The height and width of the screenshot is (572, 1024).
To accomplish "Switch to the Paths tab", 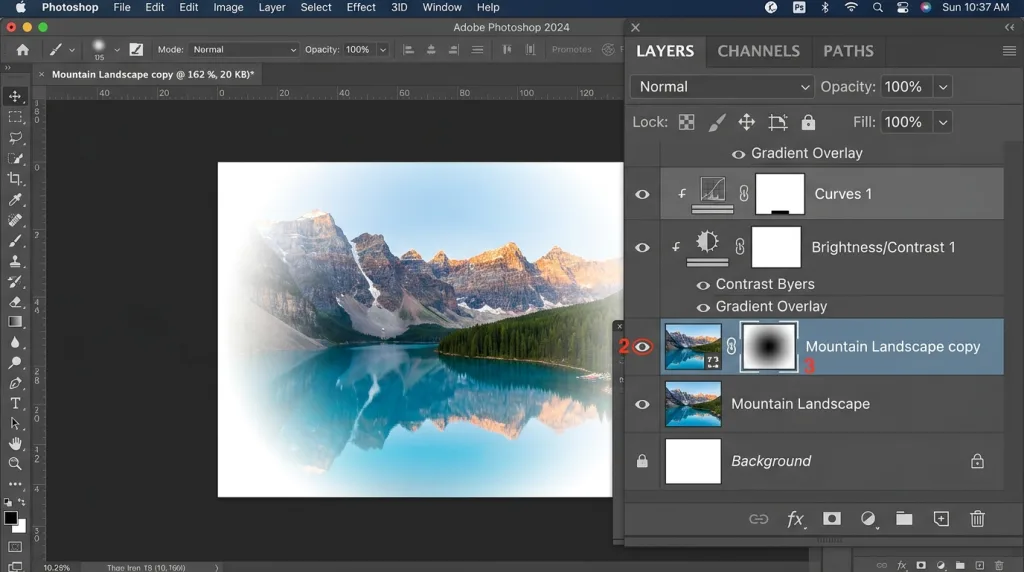I will pyautogui.click(x=848, y=51).
